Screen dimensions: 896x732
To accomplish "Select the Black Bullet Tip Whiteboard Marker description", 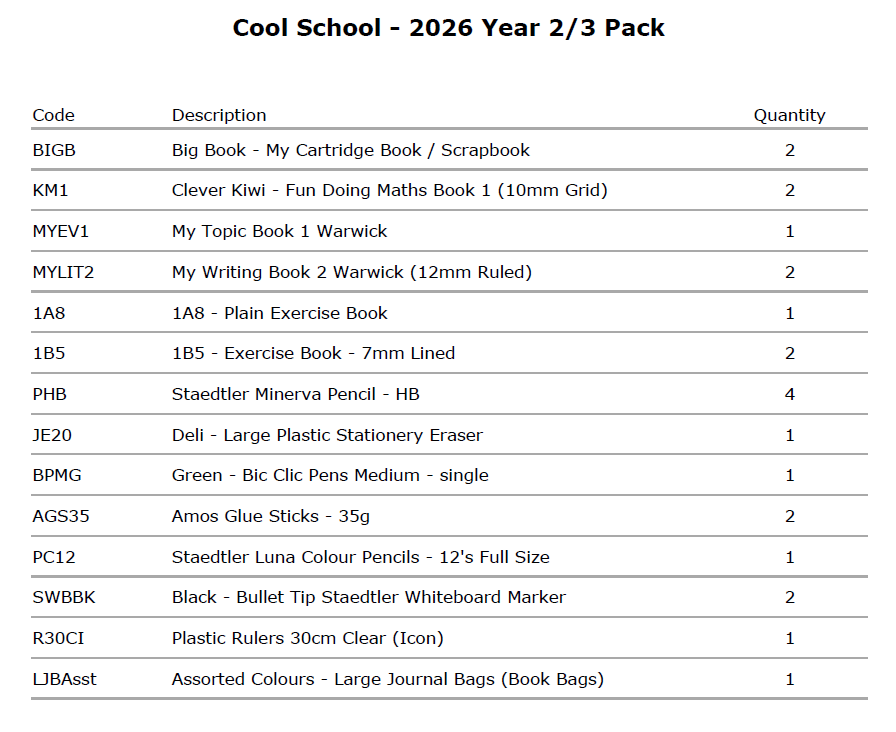I will (x=368, y=597).
